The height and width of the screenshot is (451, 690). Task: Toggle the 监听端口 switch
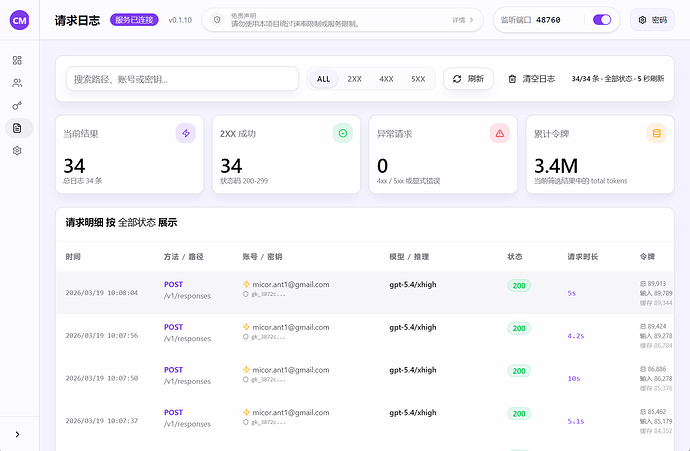click(x=602, y=20)
